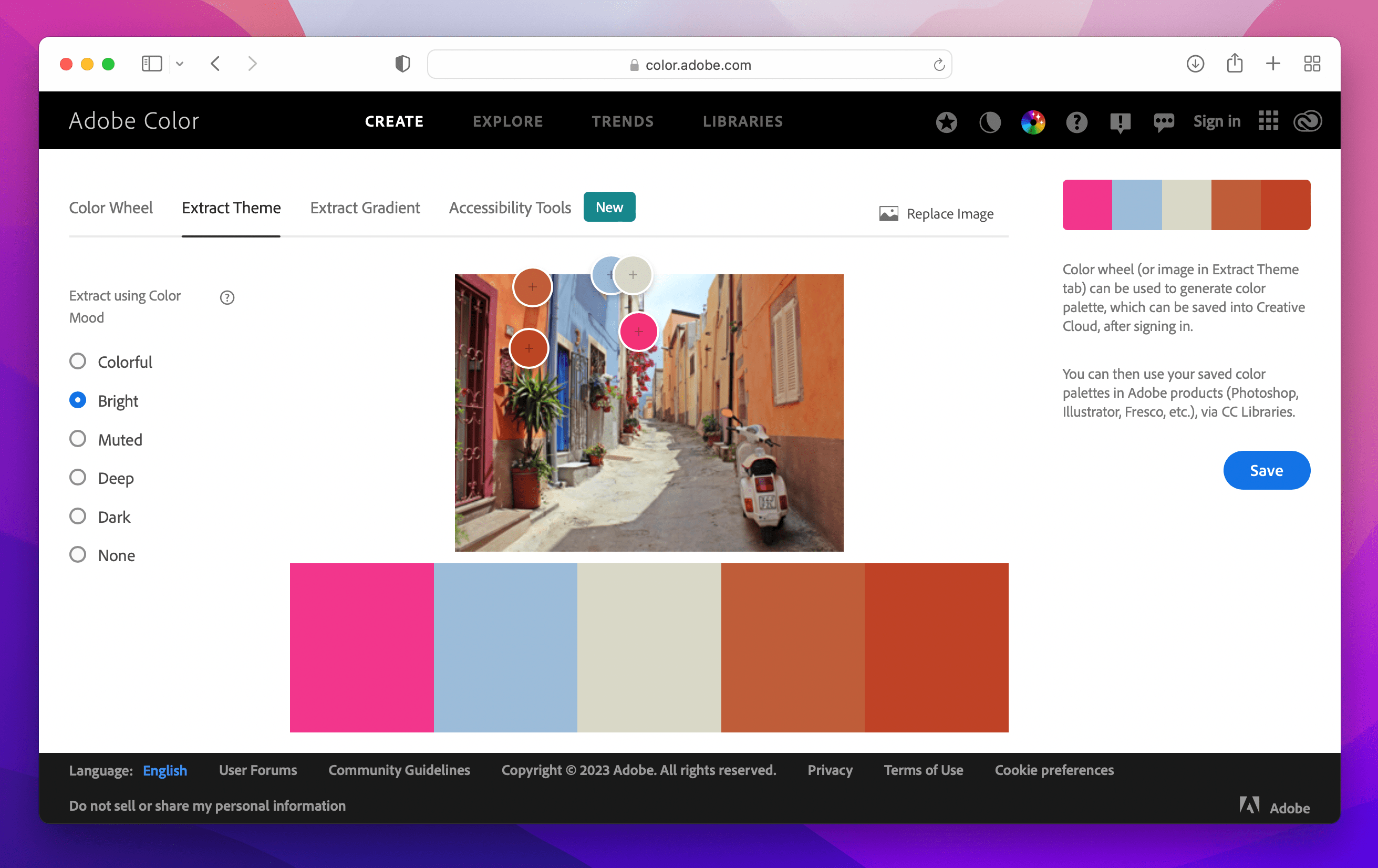
Task: Open the Adobe apps grid icon
Action: pyautogui.click(x=1268, y=121)
